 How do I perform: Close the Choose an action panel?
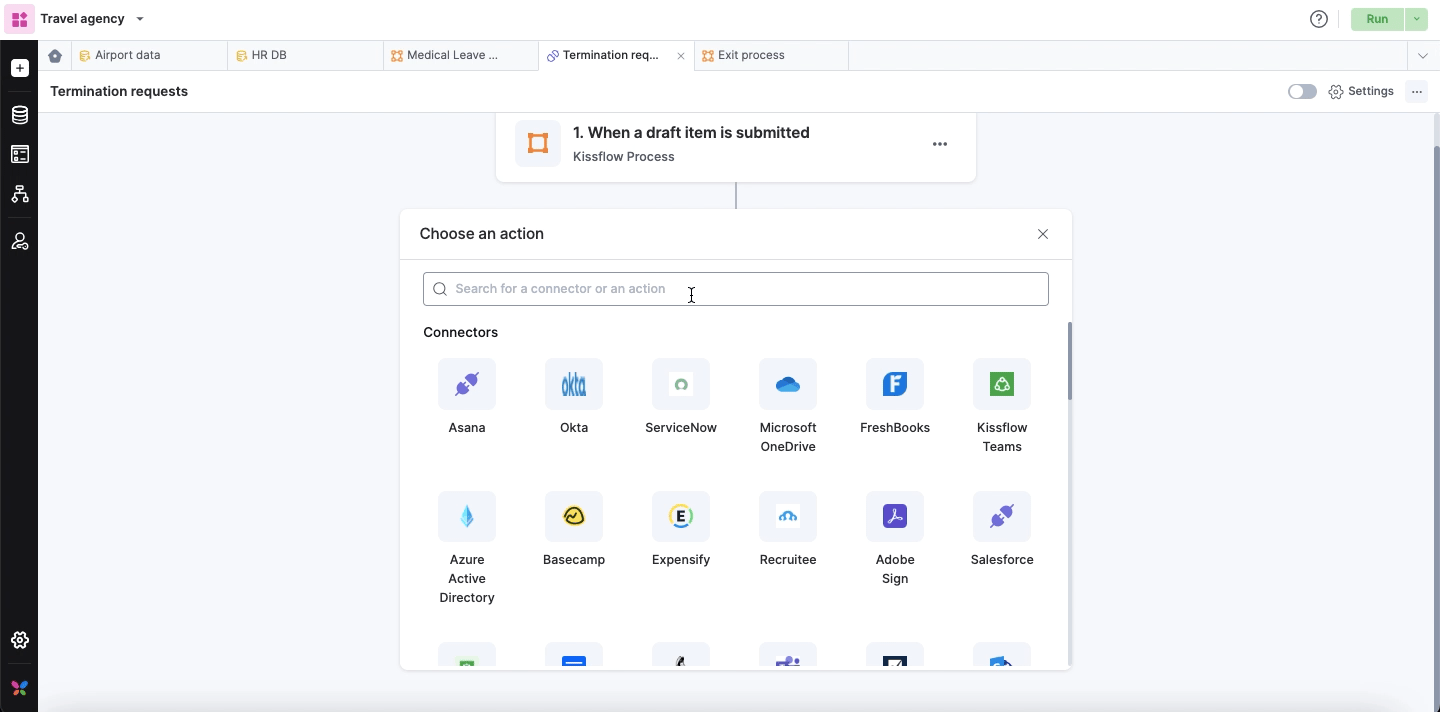point(1042,234)
